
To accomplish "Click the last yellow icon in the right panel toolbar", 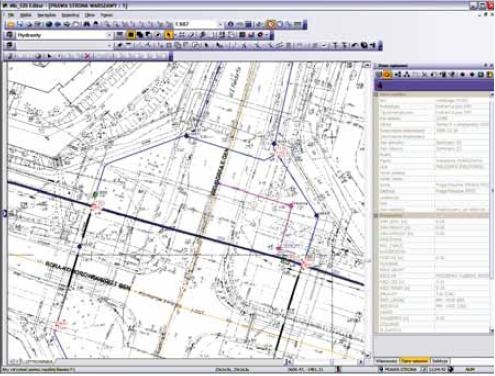I will pos(489,75).
